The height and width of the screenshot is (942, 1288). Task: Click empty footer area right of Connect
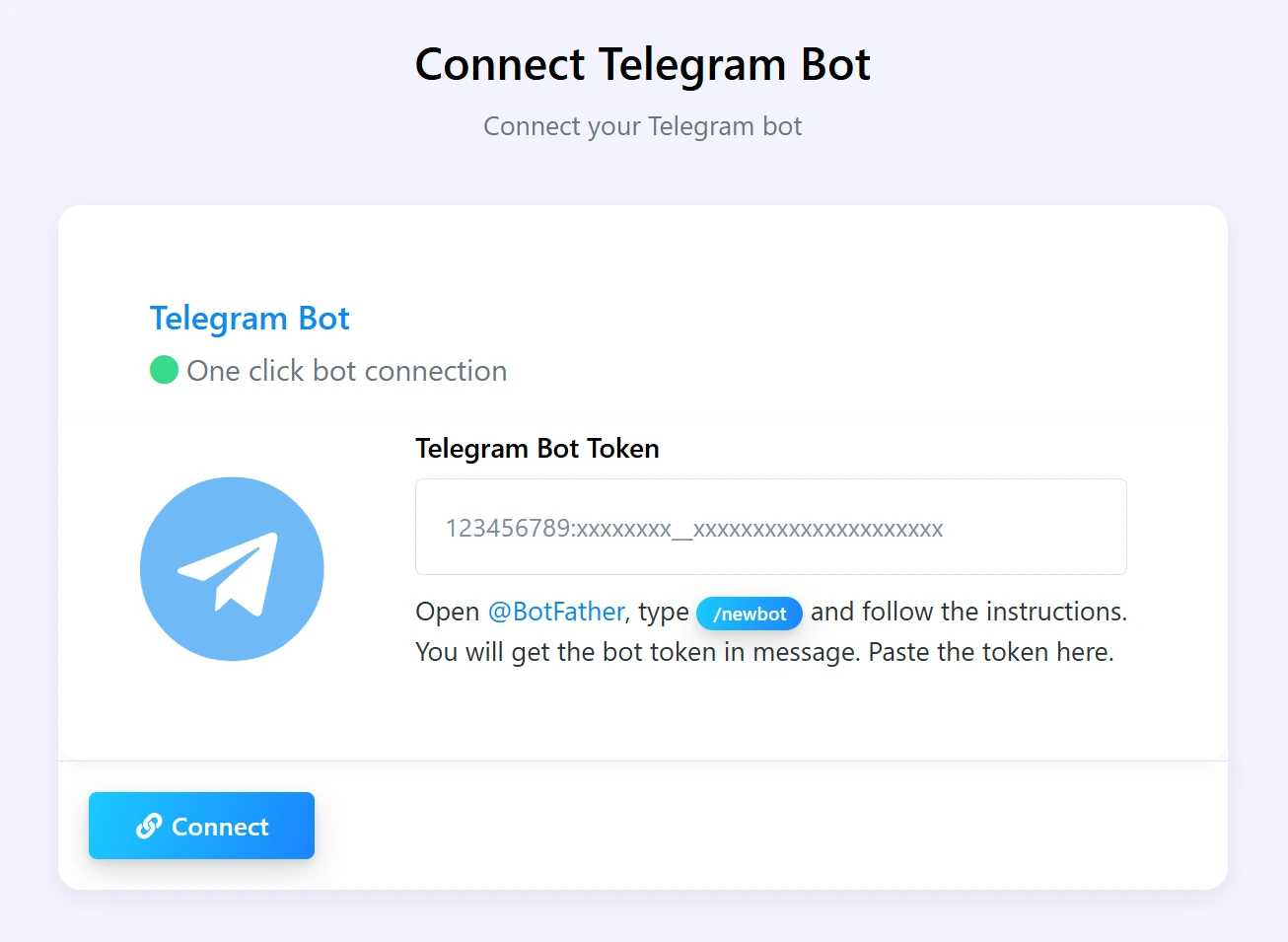tap(769, 826)
